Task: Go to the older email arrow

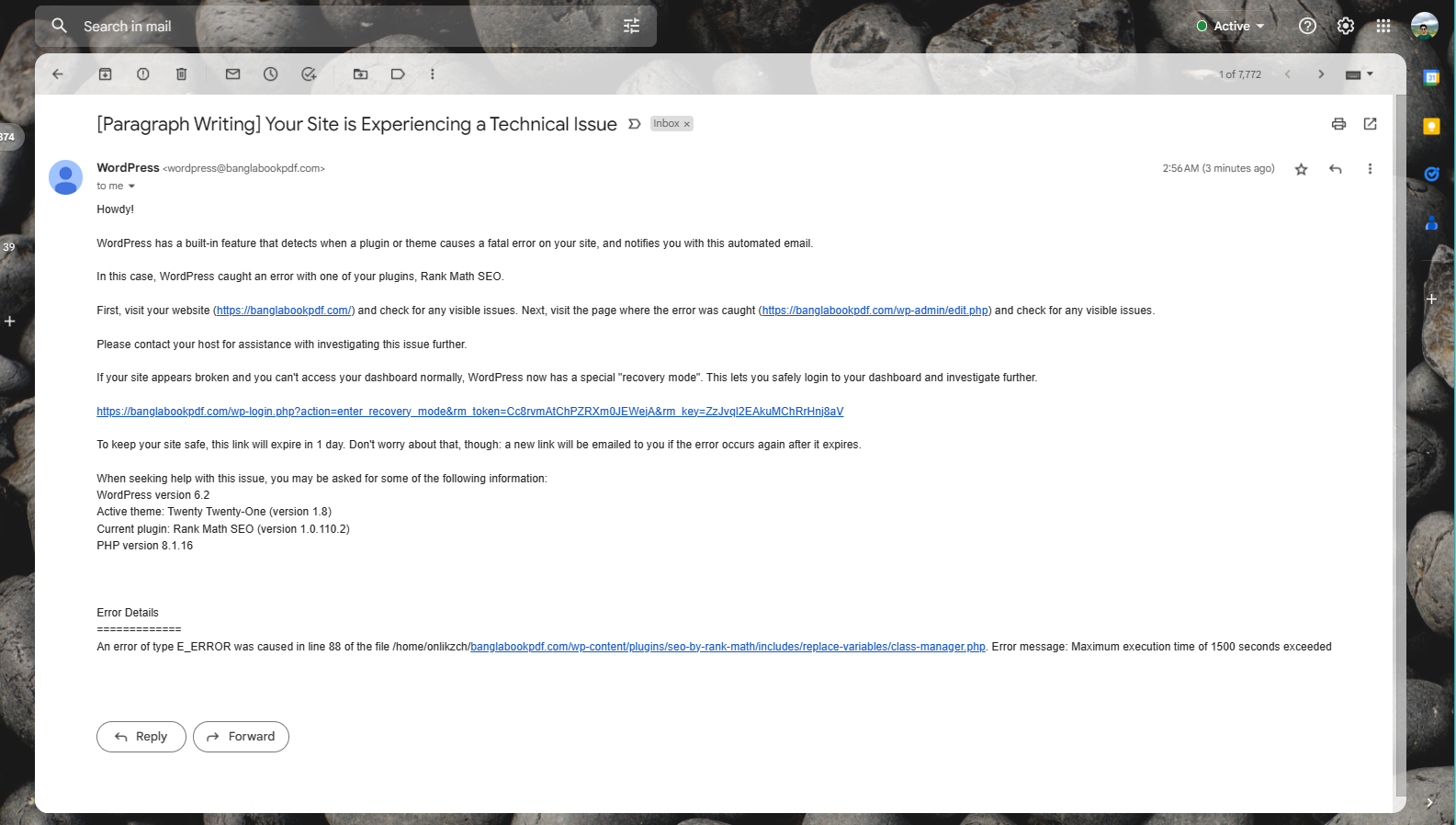Action: coord(1321,74)
